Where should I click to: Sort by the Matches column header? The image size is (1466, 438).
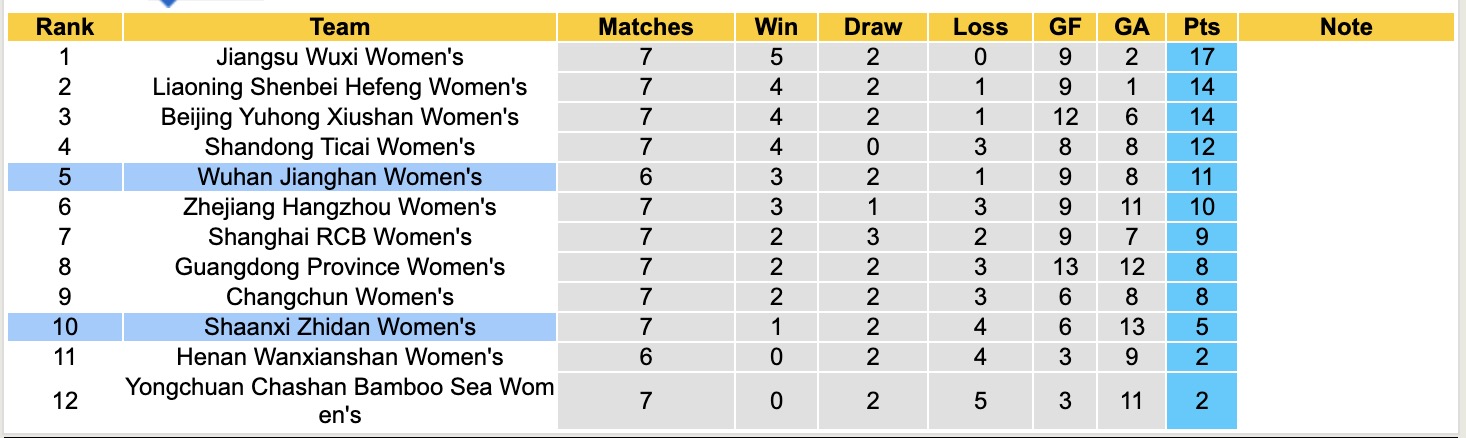coord(645,27)
